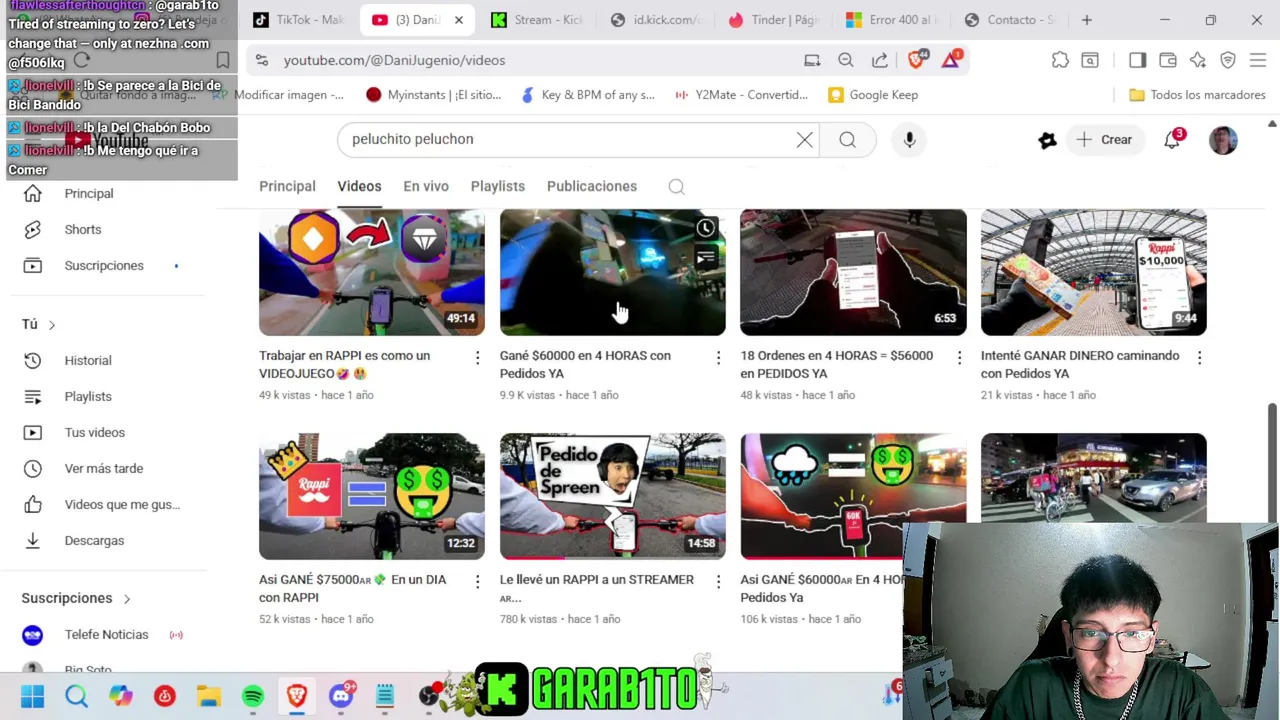Image resolution: width=1280 pixels, height=720 pixels.
Task: Open Descargas in the sidebar
Action: coord(94,540)
